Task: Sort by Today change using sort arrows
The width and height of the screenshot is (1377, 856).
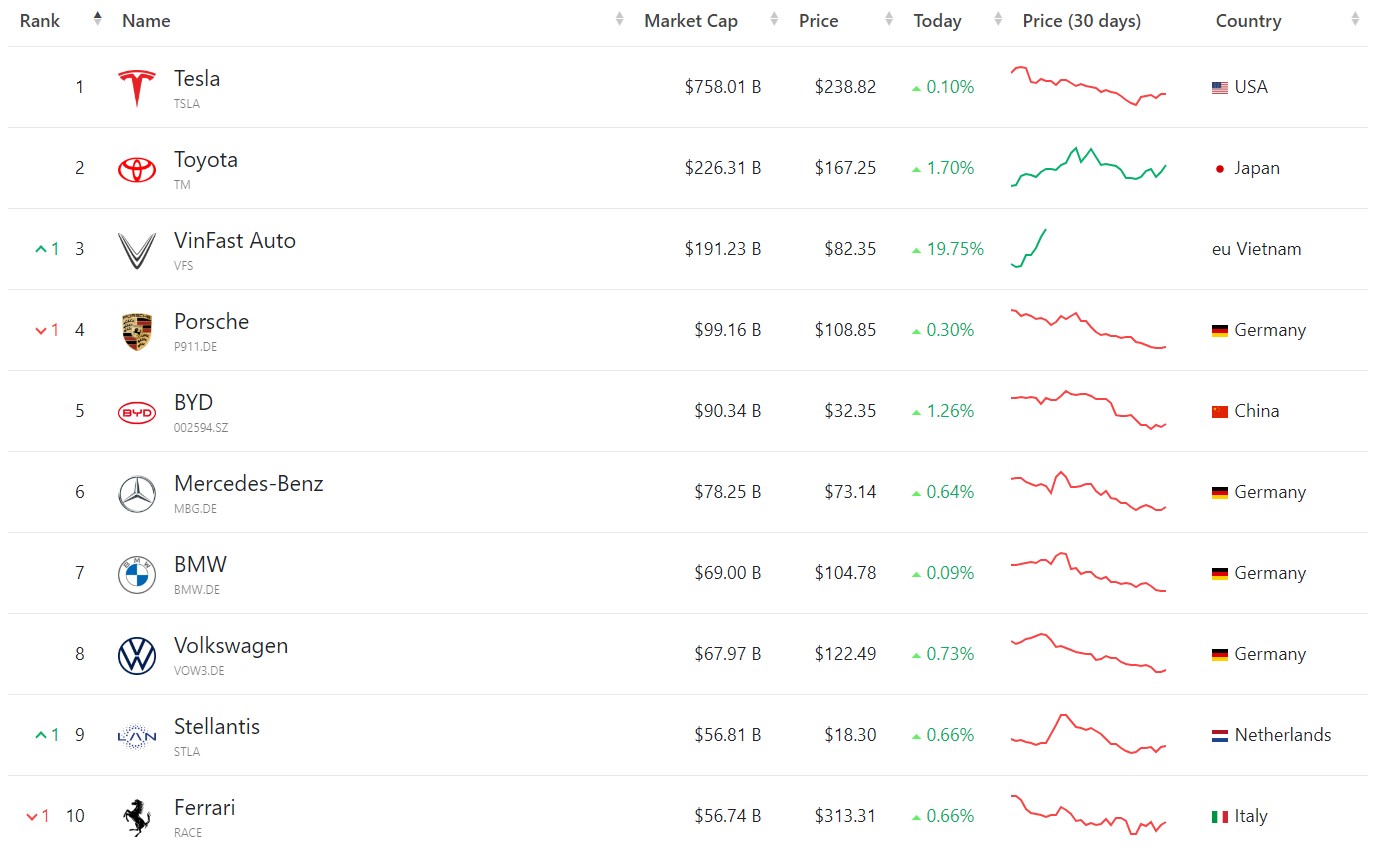Action: tap(998, 20)
